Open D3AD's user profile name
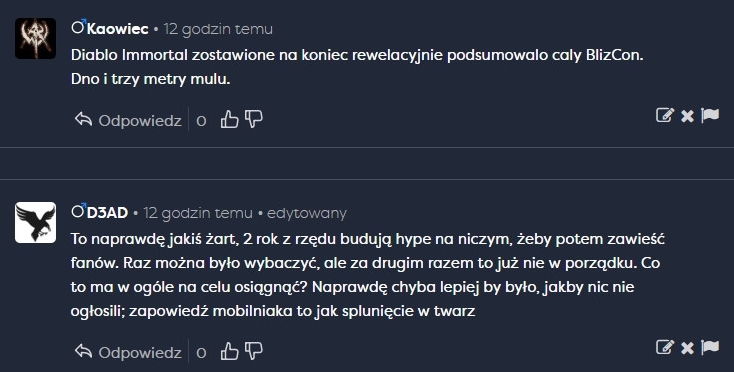Viewport: 734px width, 372px height. [107, 213]
